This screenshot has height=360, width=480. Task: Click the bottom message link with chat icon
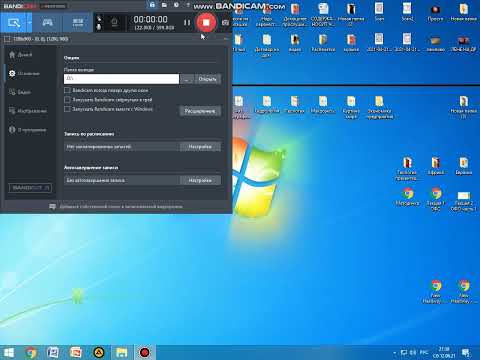(x=116, y=207)
